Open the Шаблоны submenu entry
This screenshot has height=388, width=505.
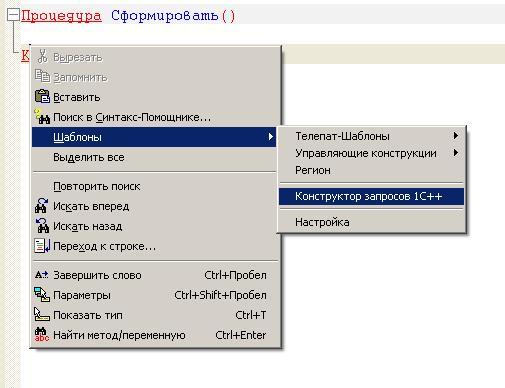pyautogui.click(x=154, y=137)
